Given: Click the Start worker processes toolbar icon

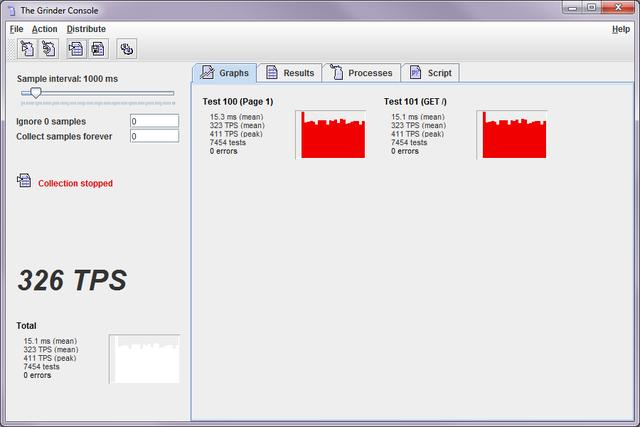Looking at the screenshot, I should pos(26,48).
